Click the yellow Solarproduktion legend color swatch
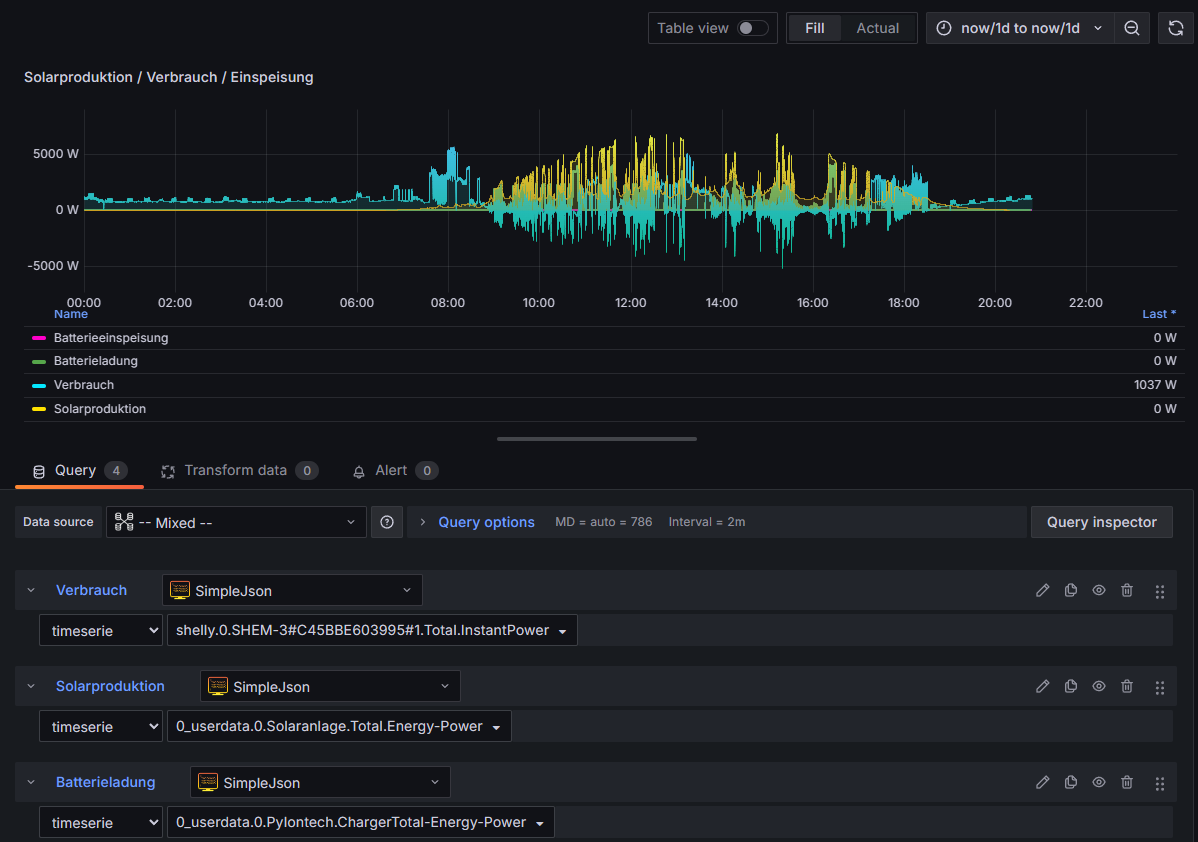The height and width of the screenshot is (842, 1198). point(39,409)
